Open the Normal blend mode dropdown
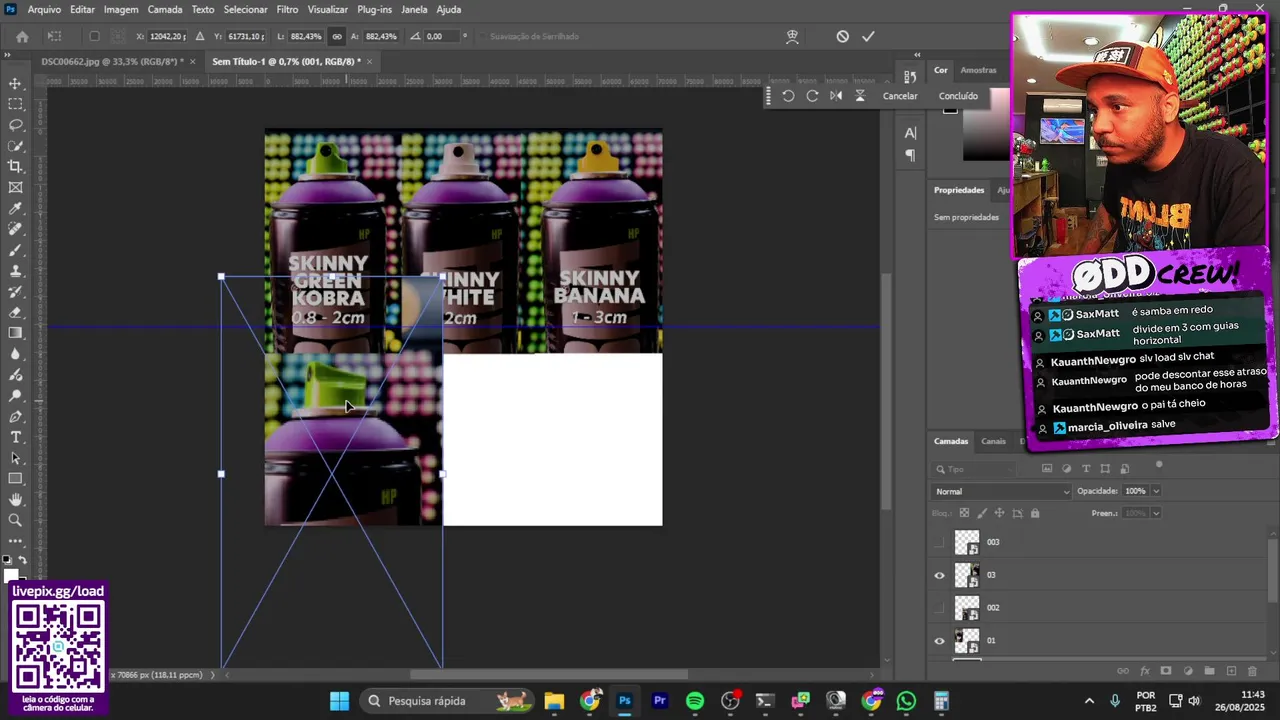 (1002, 491)
